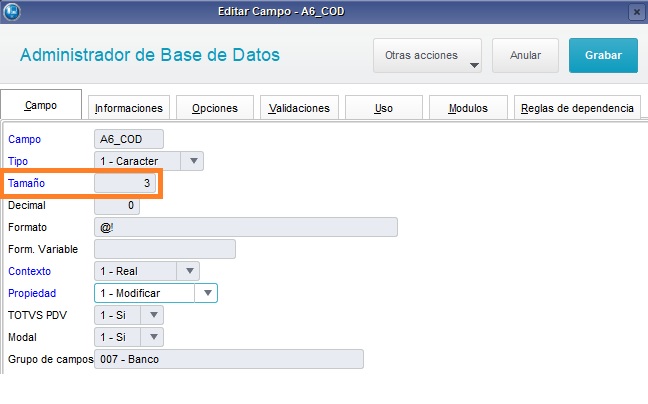Open the Reglas de dependencia tab
Image resolution: width=648 pixels, height=404 pixels.
click(x=577, y=108)
